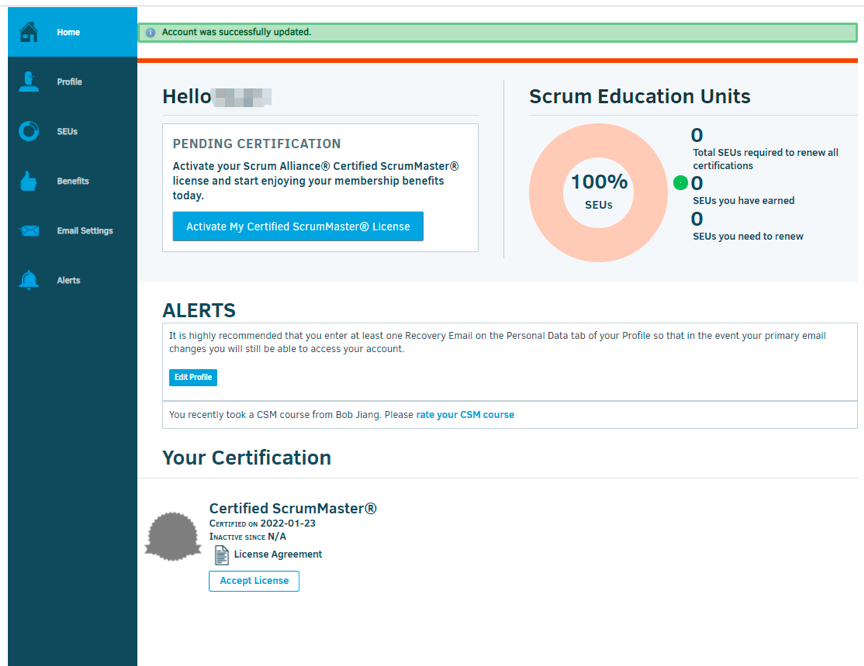The image size is (864, 666).
Task: Open the Profile menu item
Action: pos(69,82)
